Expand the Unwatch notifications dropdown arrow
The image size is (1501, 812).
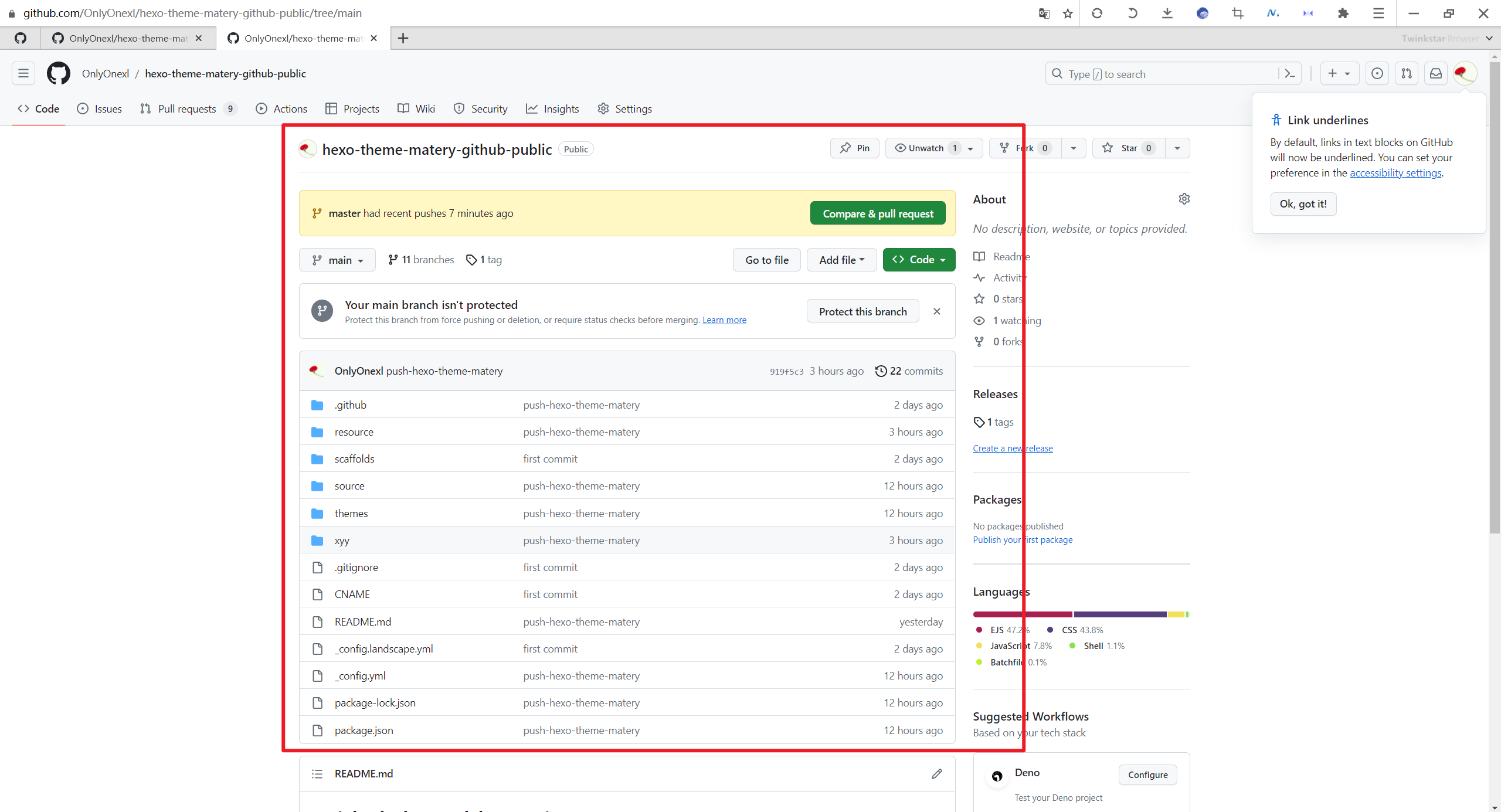tap(971, 148)
